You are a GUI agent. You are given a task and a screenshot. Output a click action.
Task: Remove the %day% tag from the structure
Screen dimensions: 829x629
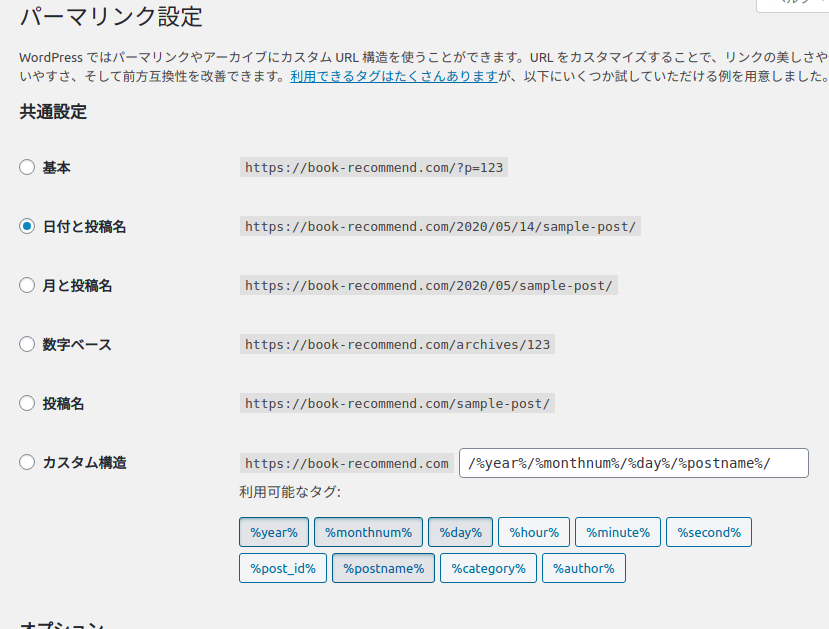point(460,531)
